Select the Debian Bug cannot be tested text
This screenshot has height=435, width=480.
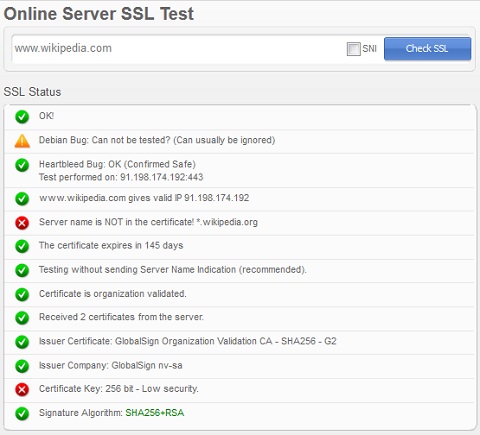click(157, 140)
